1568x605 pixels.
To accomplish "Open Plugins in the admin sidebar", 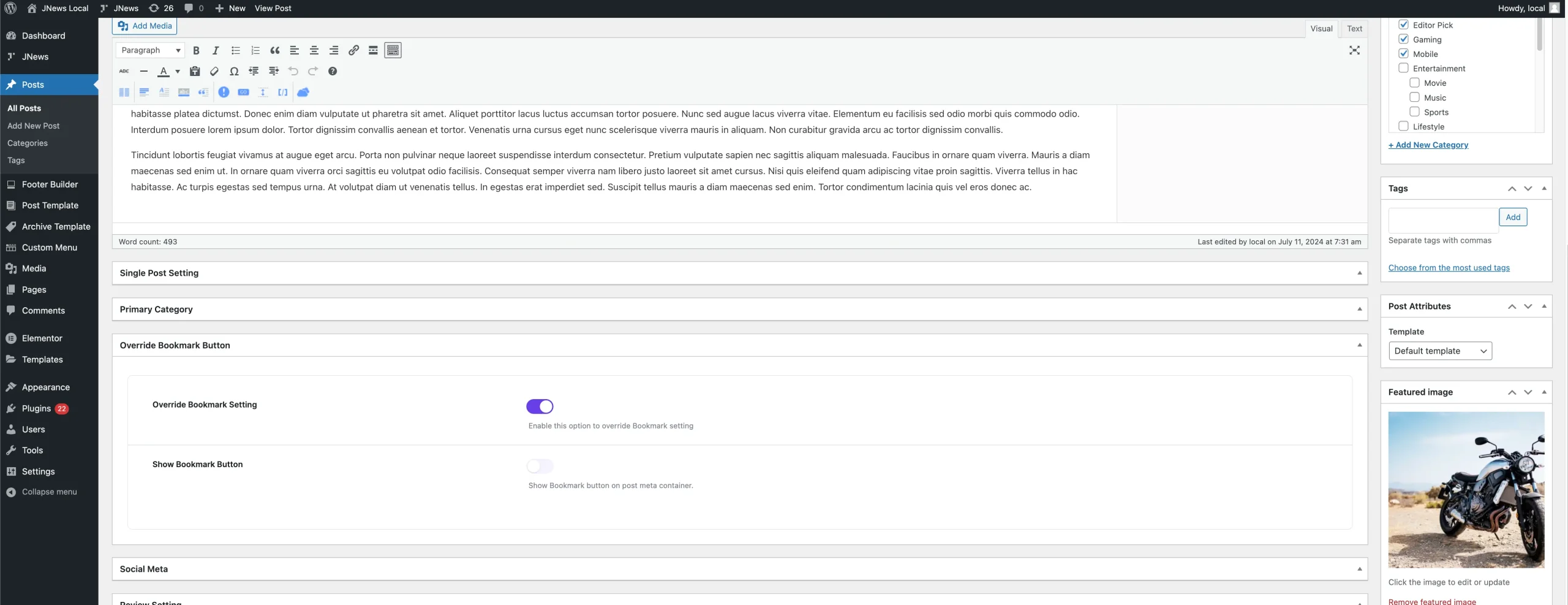I will [x=36, y=408].
